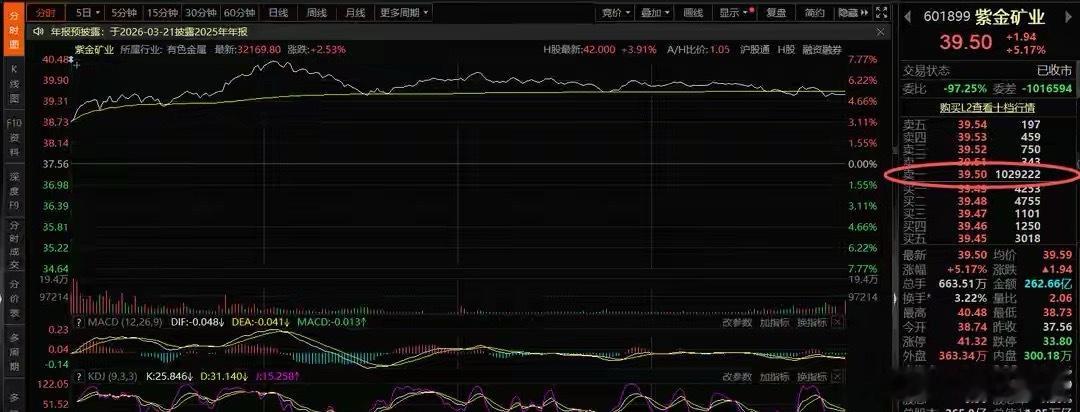Switch to 5分钟 period
The height and width of the screenshot is (412, 1080).
pyautogui.click(x=124, y=12)
